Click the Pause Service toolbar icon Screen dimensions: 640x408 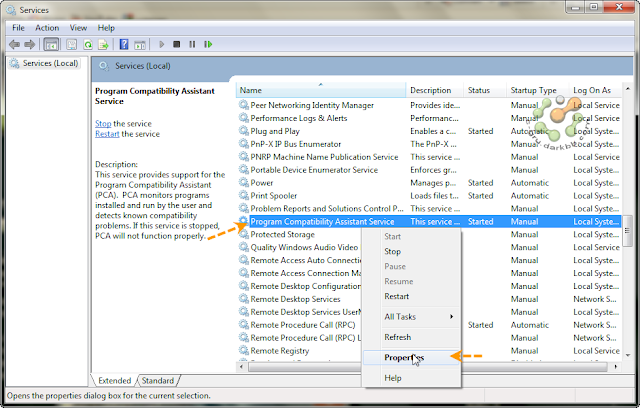click(192, 44)
